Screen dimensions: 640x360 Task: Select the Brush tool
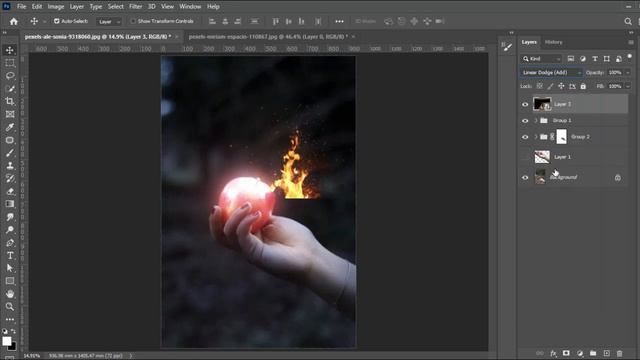pyautogui.click(x=10, y=153)
